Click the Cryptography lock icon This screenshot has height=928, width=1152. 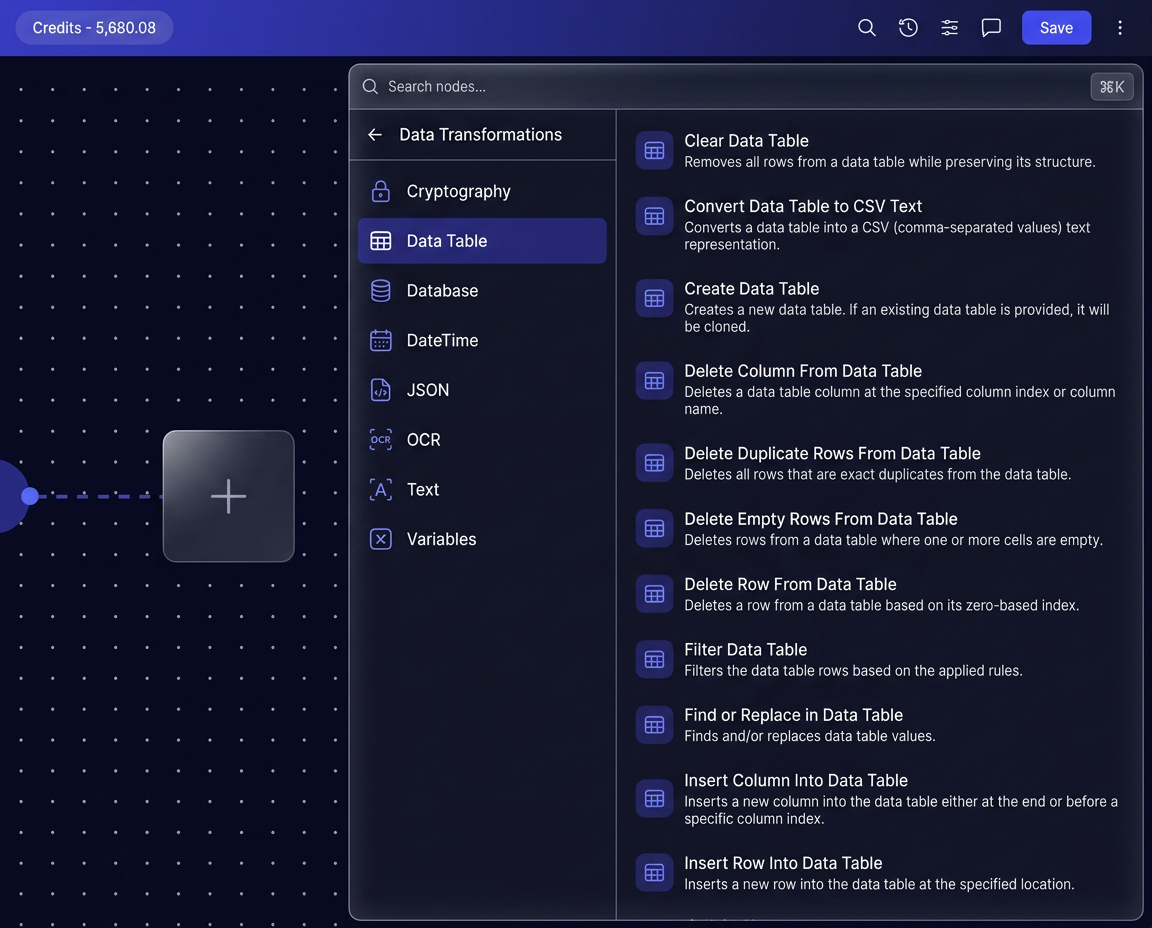coord(381,191)
